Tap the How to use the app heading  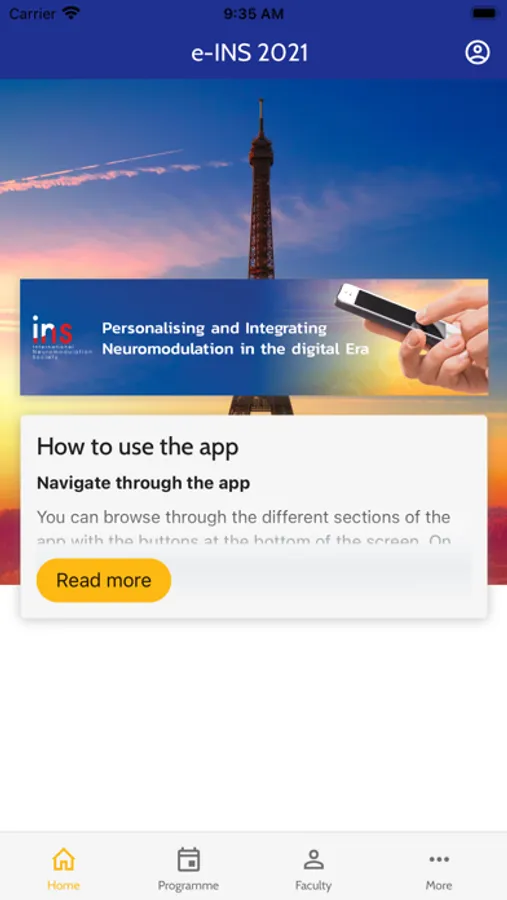(x=138, y=447)
